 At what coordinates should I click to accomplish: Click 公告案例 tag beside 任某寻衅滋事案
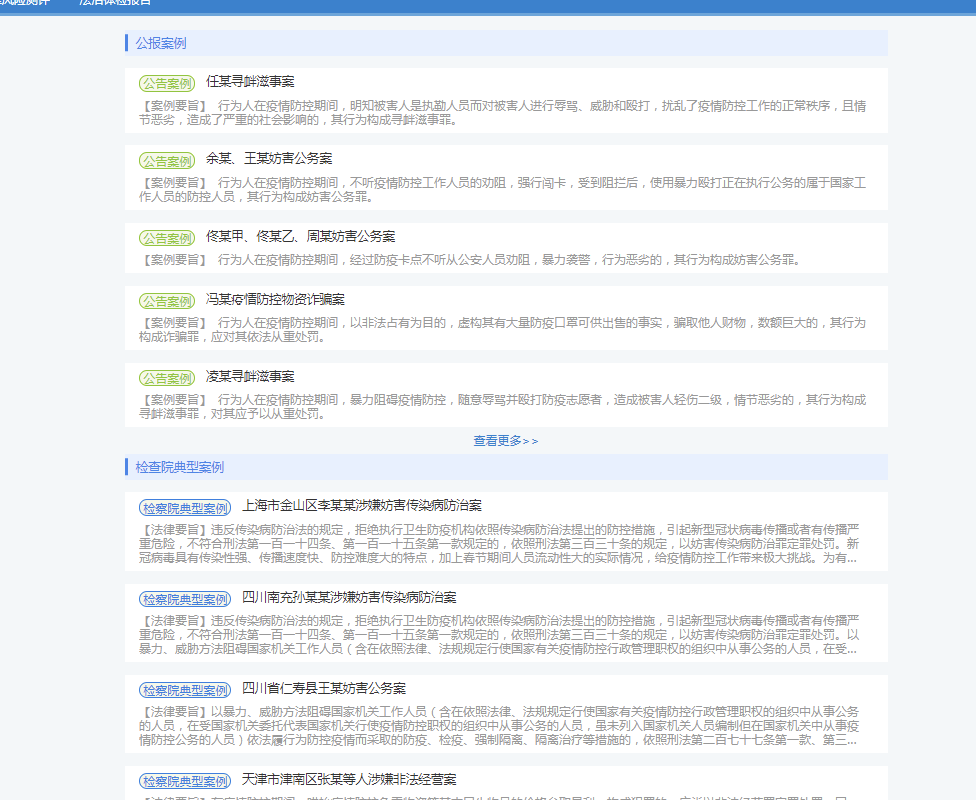pyautogui.click(x=167, y=83)
